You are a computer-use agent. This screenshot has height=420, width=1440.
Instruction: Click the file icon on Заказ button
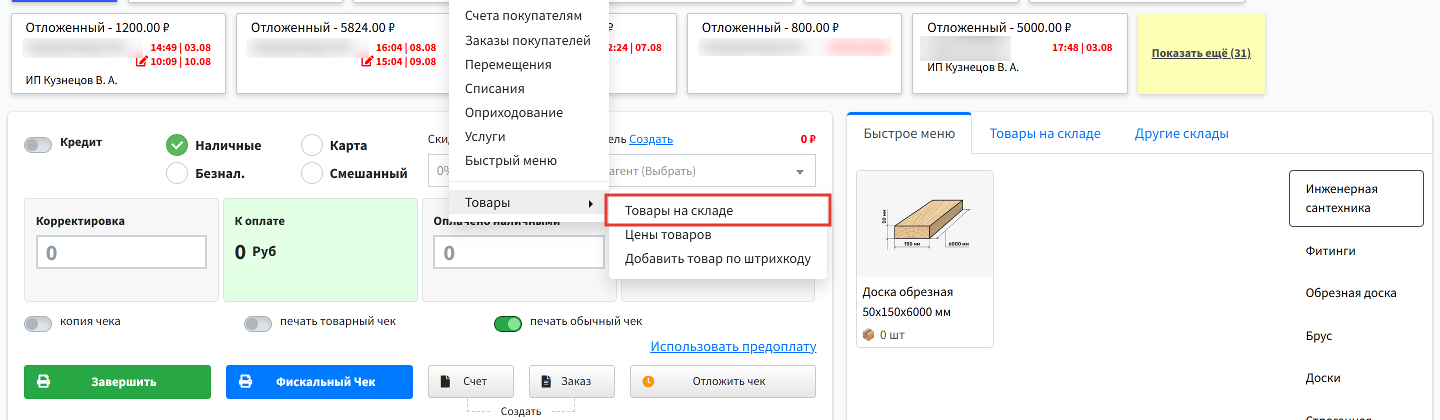(x=546, y=382)
